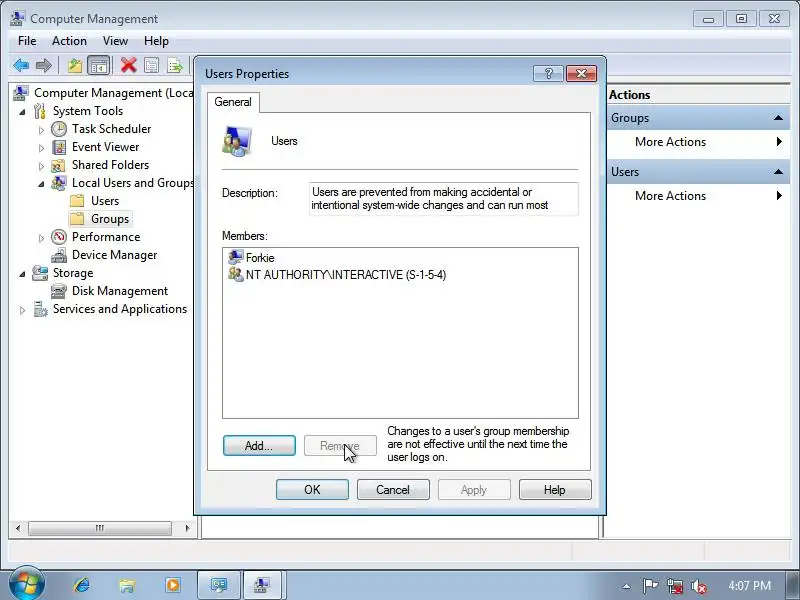This screenshot has height=600, width=800.
Task: Open the Help menu
Action: 156,41
